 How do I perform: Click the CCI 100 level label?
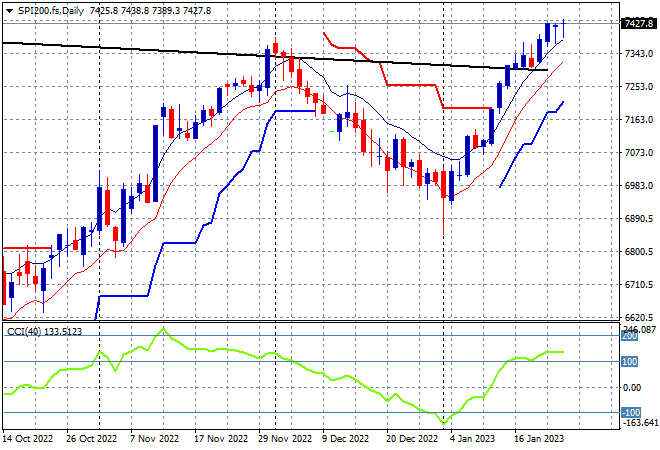point(630,362)
